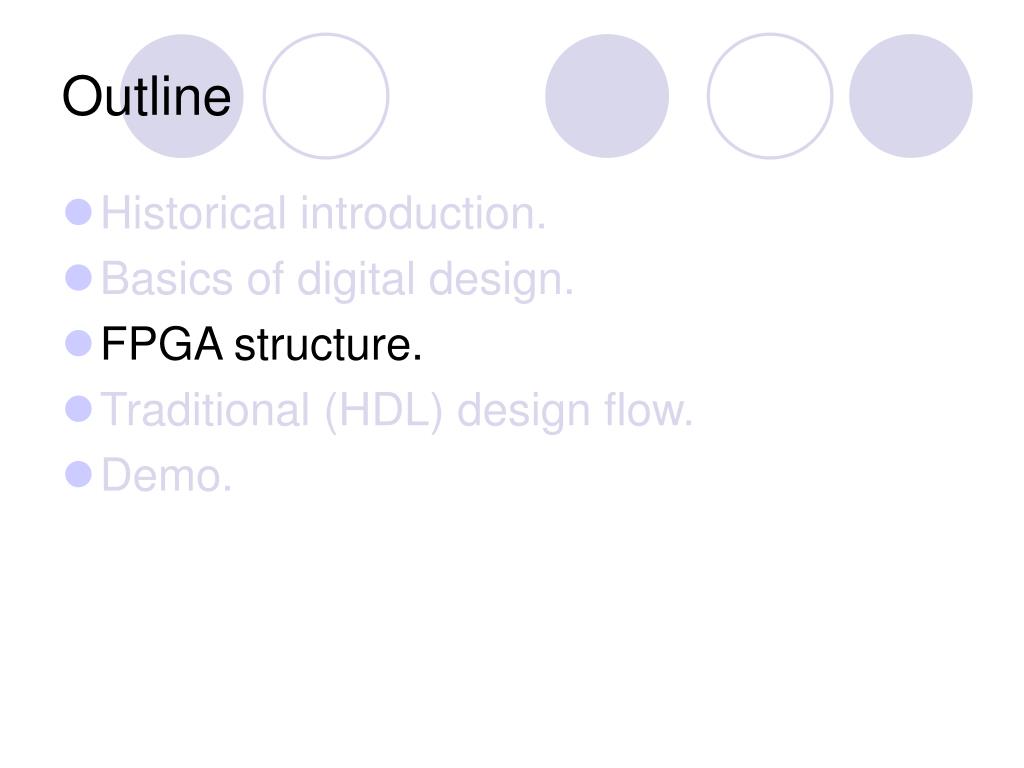Click bullet dot beside Historical introduction
Image resolution: width=1024 pixels, height=768 pixels.
click(78, 212)
